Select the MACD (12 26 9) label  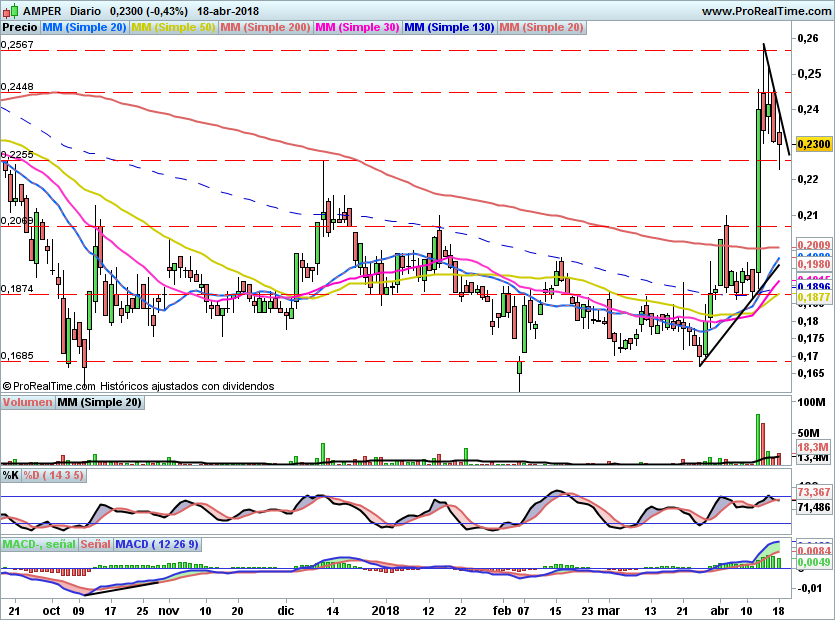[158, 545]
